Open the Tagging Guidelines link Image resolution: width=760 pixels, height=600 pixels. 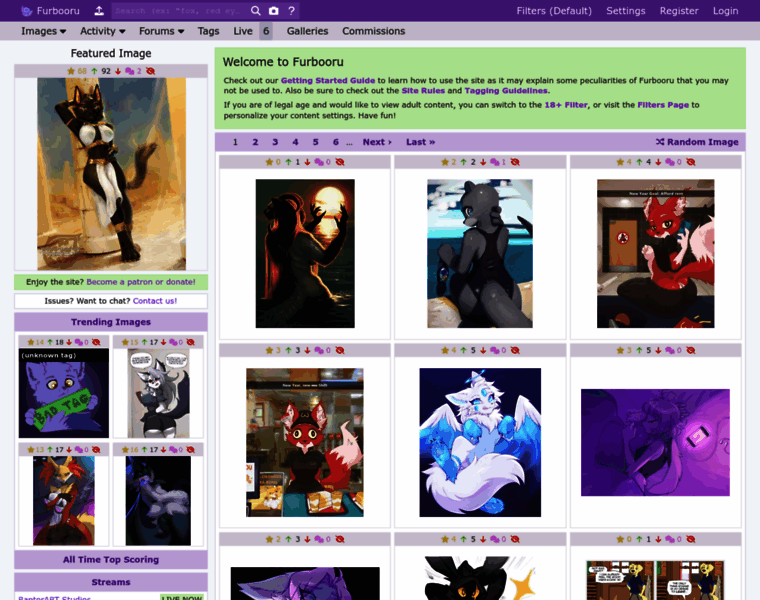pyautogui.click(x=507, y=91)
